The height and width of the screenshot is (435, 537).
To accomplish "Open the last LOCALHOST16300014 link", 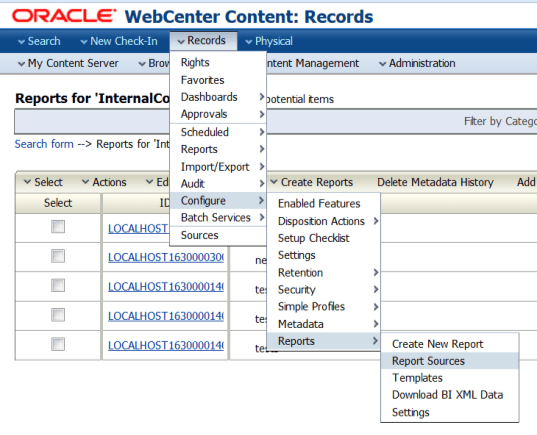I will [166, 346].
